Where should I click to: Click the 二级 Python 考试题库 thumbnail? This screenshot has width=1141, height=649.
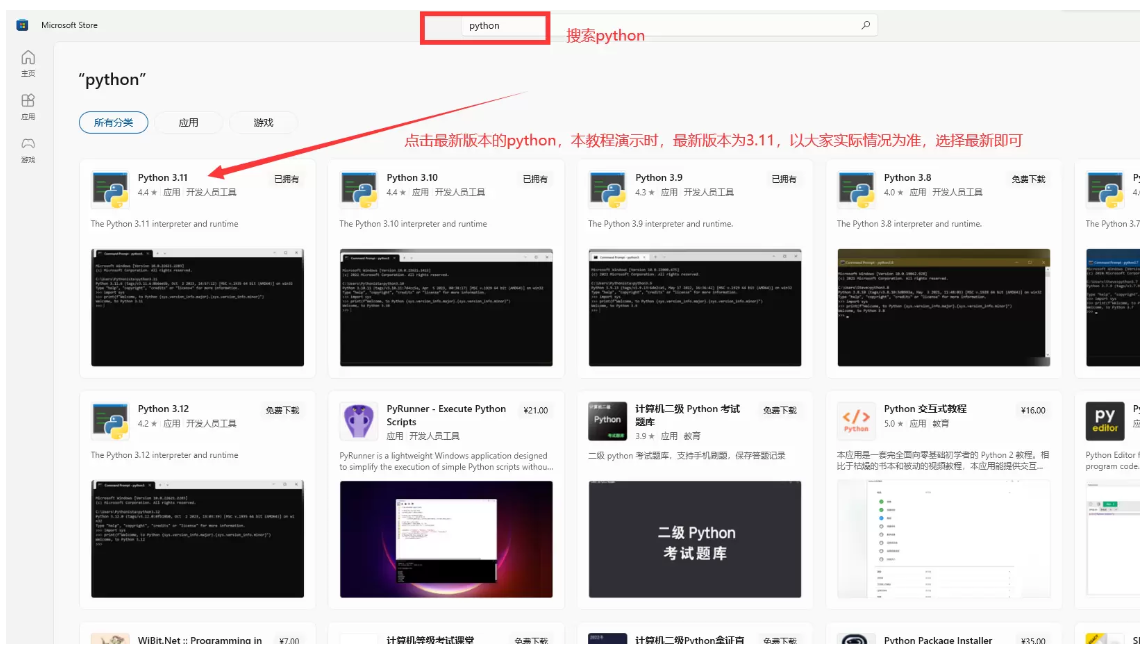[695, 539]
